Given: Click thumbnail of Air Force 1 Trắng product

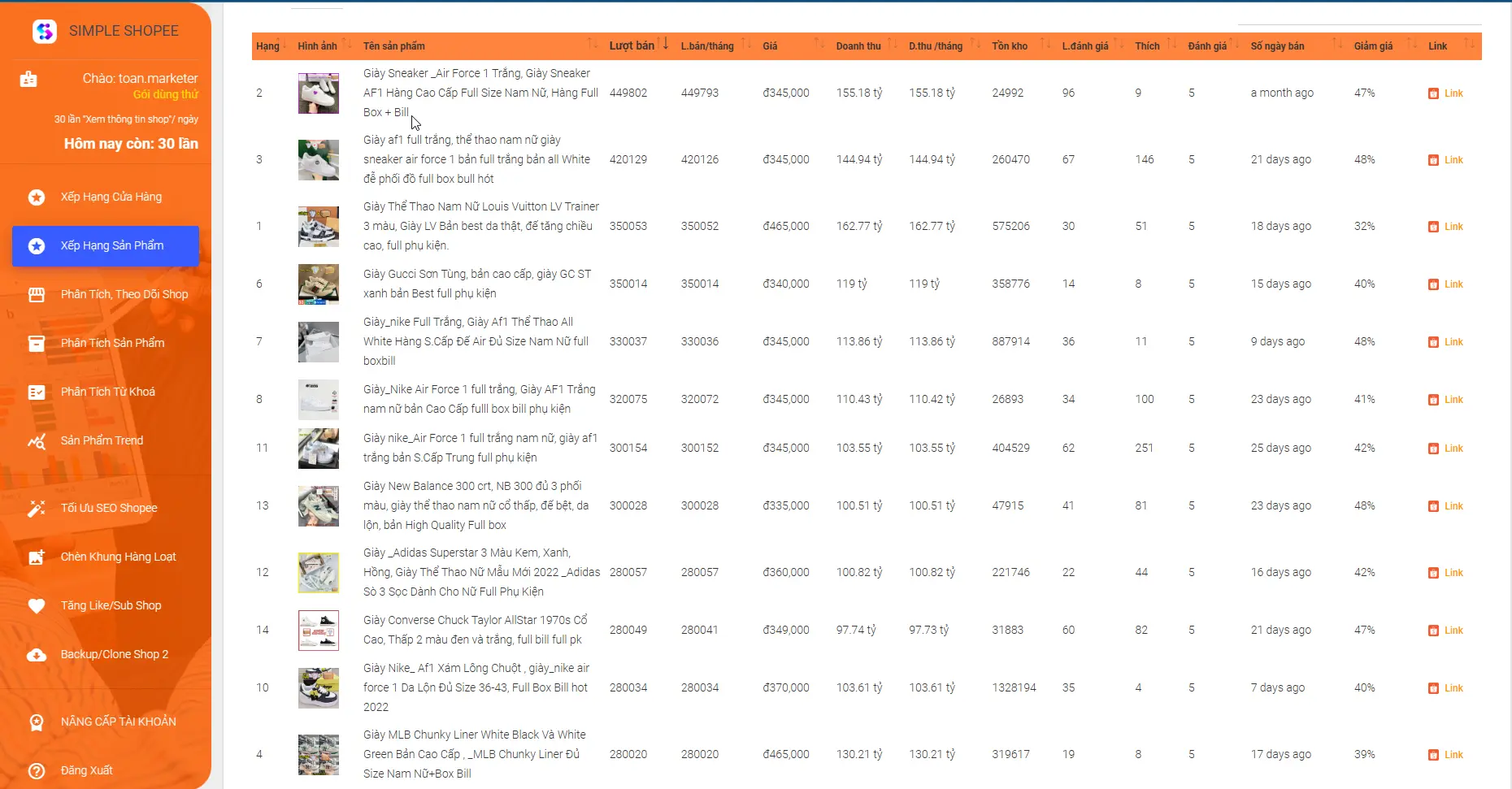Looking at the screenshot, I should tap(319, 93).
